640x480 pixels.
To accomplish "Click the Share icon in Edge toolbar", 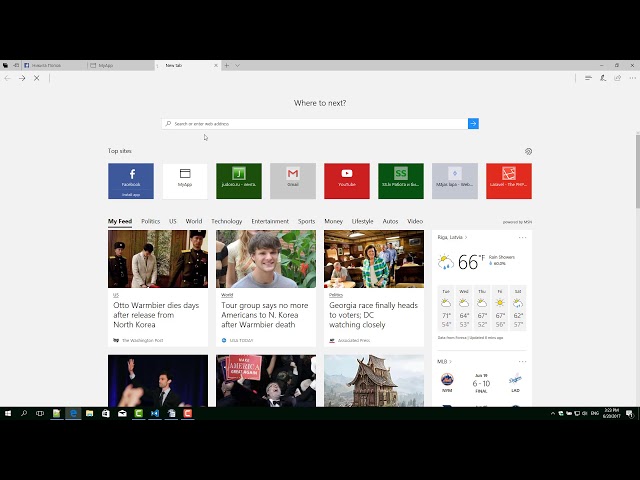I will click(618, 78).
